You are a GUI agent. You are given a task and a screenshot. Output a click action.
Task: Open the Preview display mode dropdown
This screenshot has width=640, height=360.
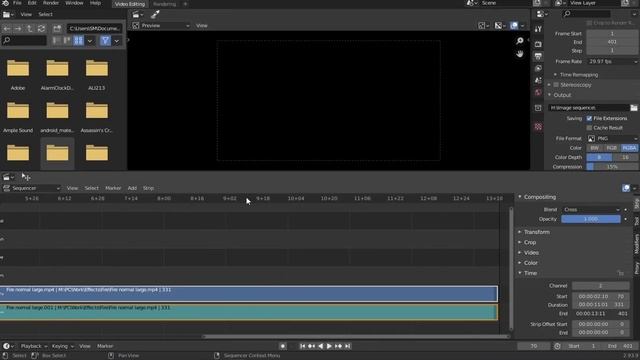(161, 26)
